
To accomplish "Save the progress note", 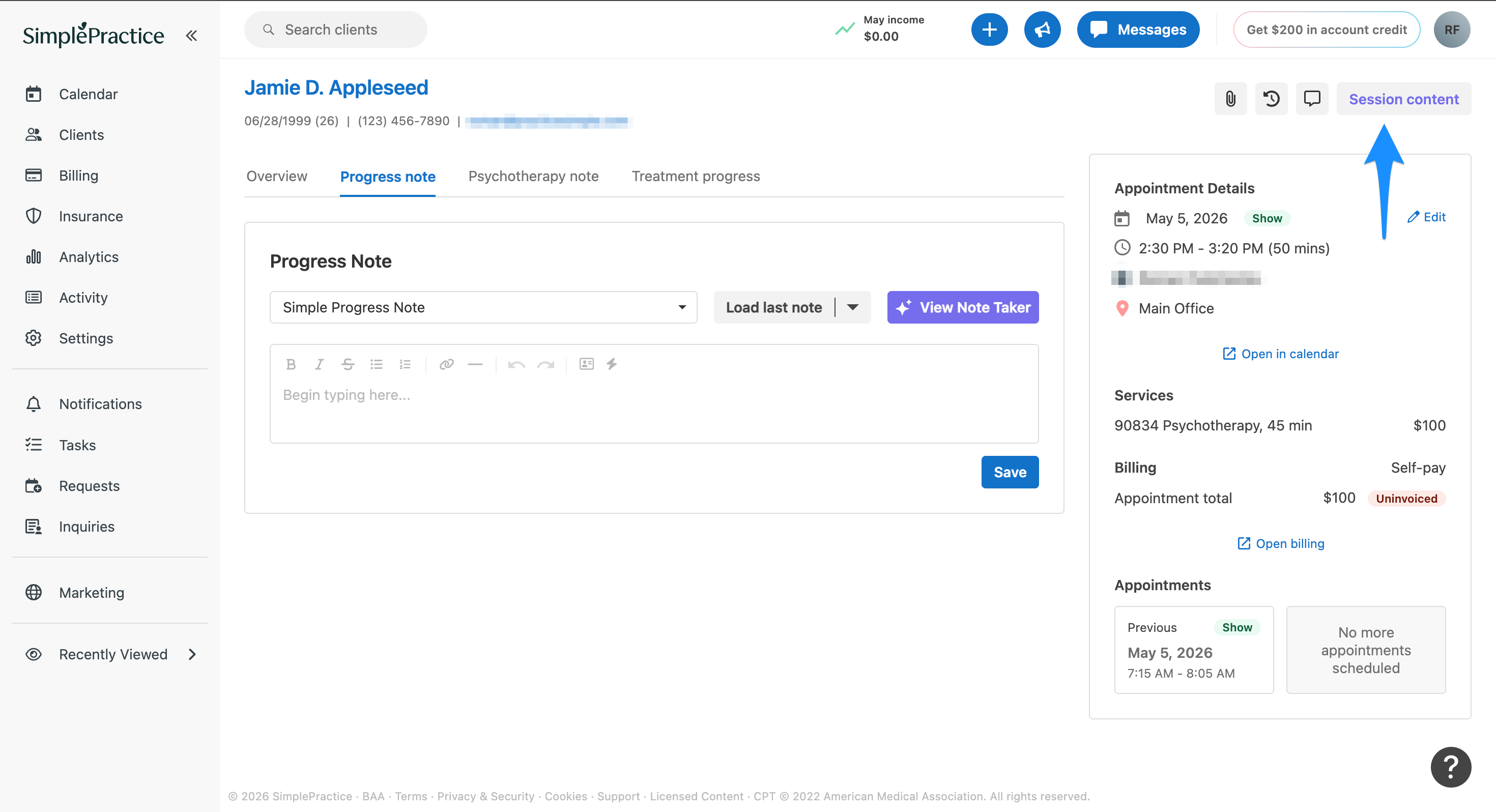I will 1010,472.
